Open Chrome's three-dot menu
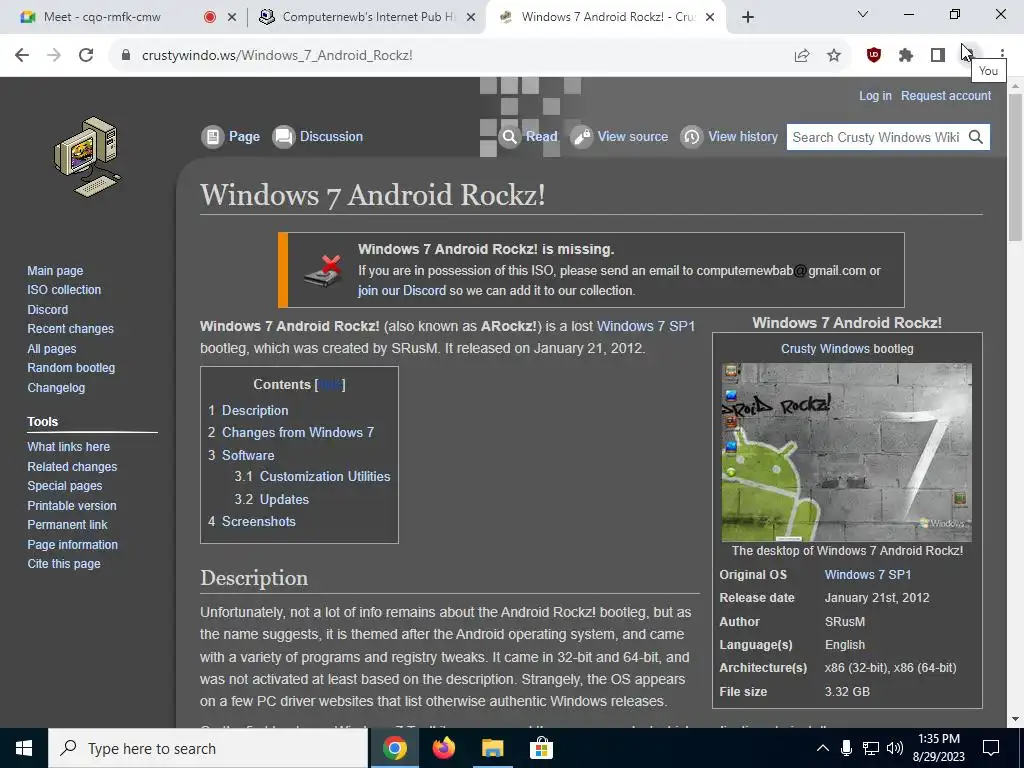This screenshot has height=768, width=1024. tap(1002, 56)
